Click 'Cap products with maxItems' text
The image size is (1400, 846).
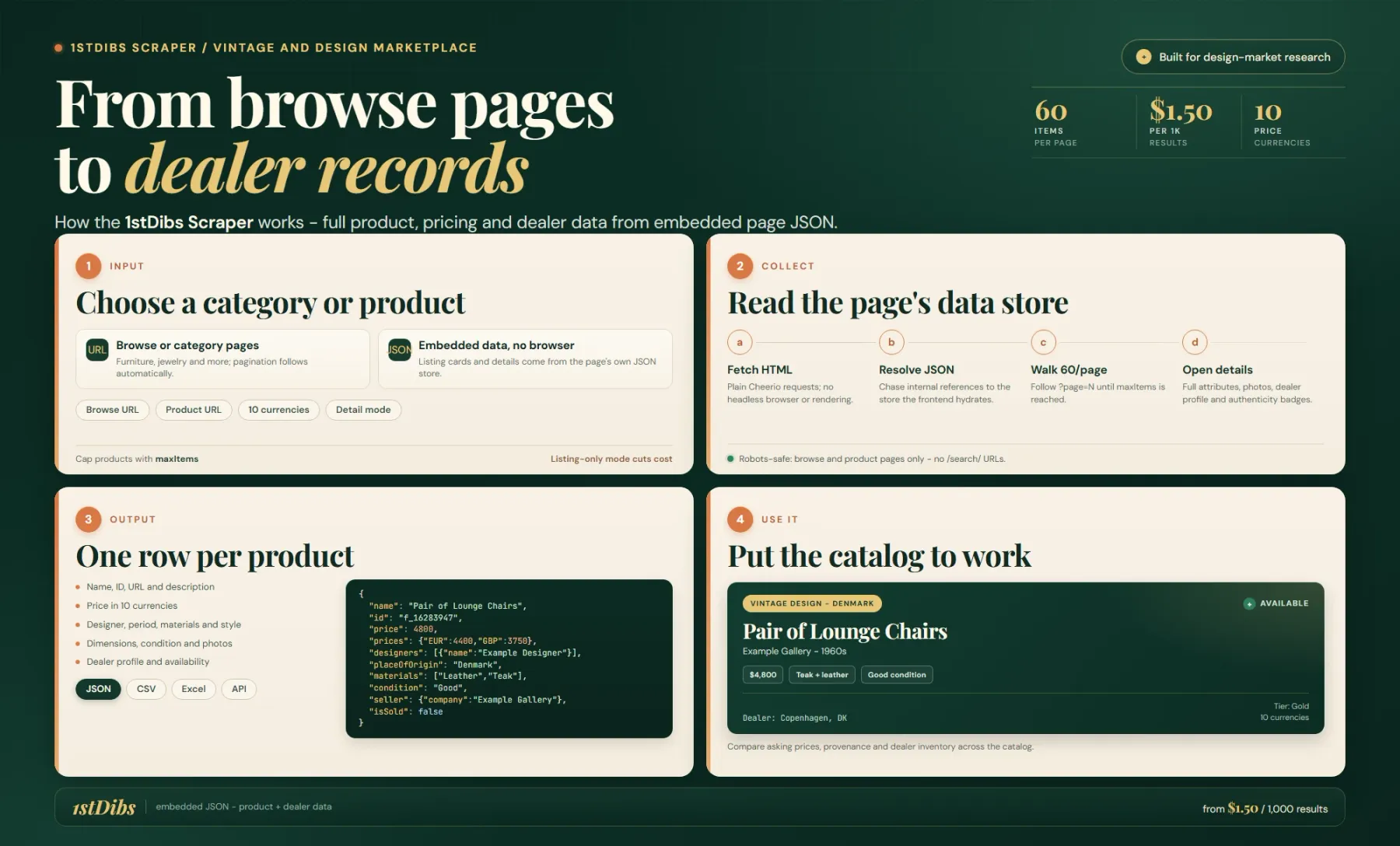click(137, 459)
